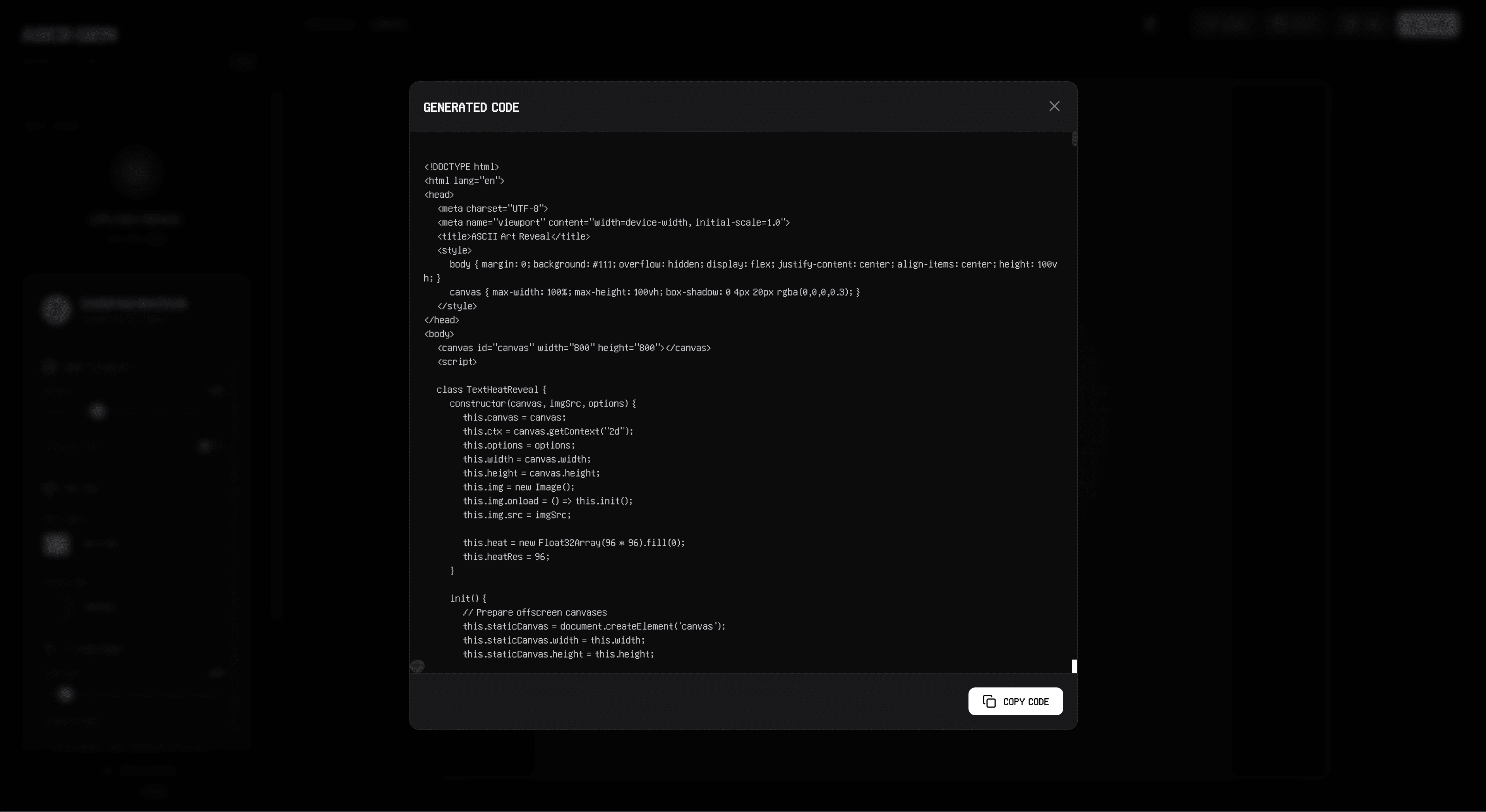Switch to the first tab in the top navigation
The image size is (1486, 812).
pos(329,24)
